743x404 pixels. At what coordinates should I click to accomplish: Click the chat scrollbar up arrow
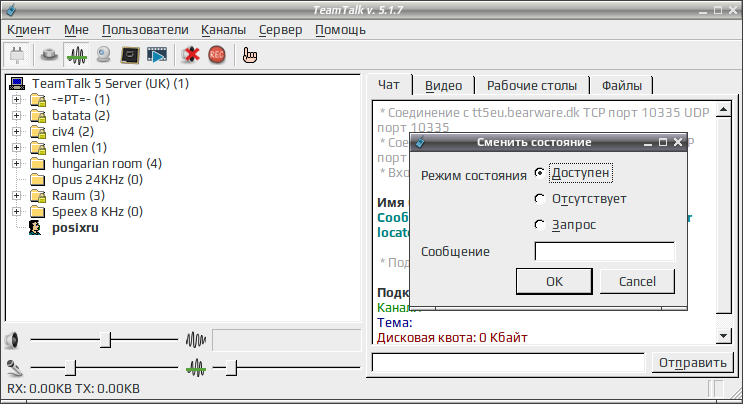(x=724, y=110)
